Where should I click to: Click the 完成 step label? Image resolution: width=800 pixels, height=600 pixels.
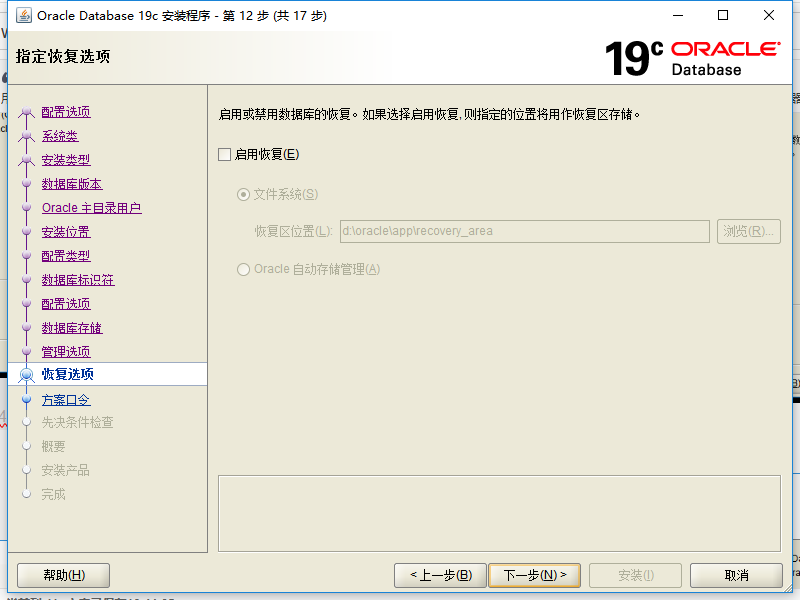point(54,494)
